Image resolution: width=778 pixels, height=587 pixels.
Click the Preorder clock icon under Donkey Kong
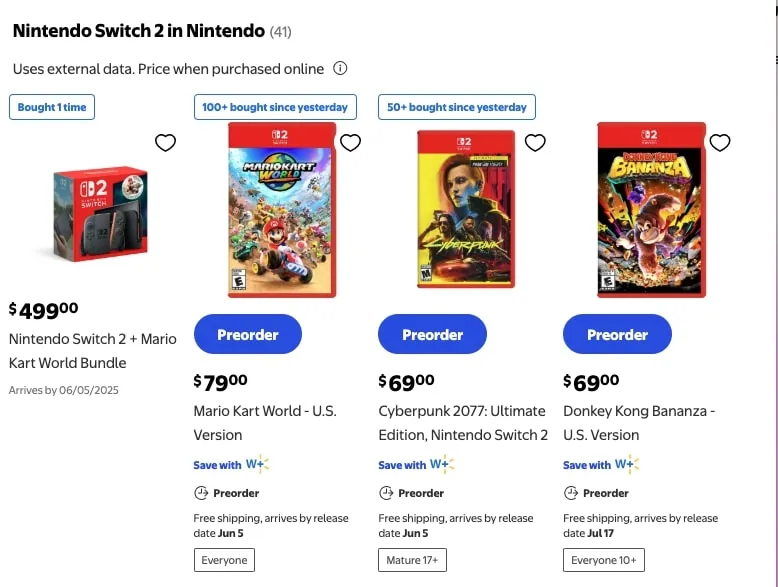571,493
